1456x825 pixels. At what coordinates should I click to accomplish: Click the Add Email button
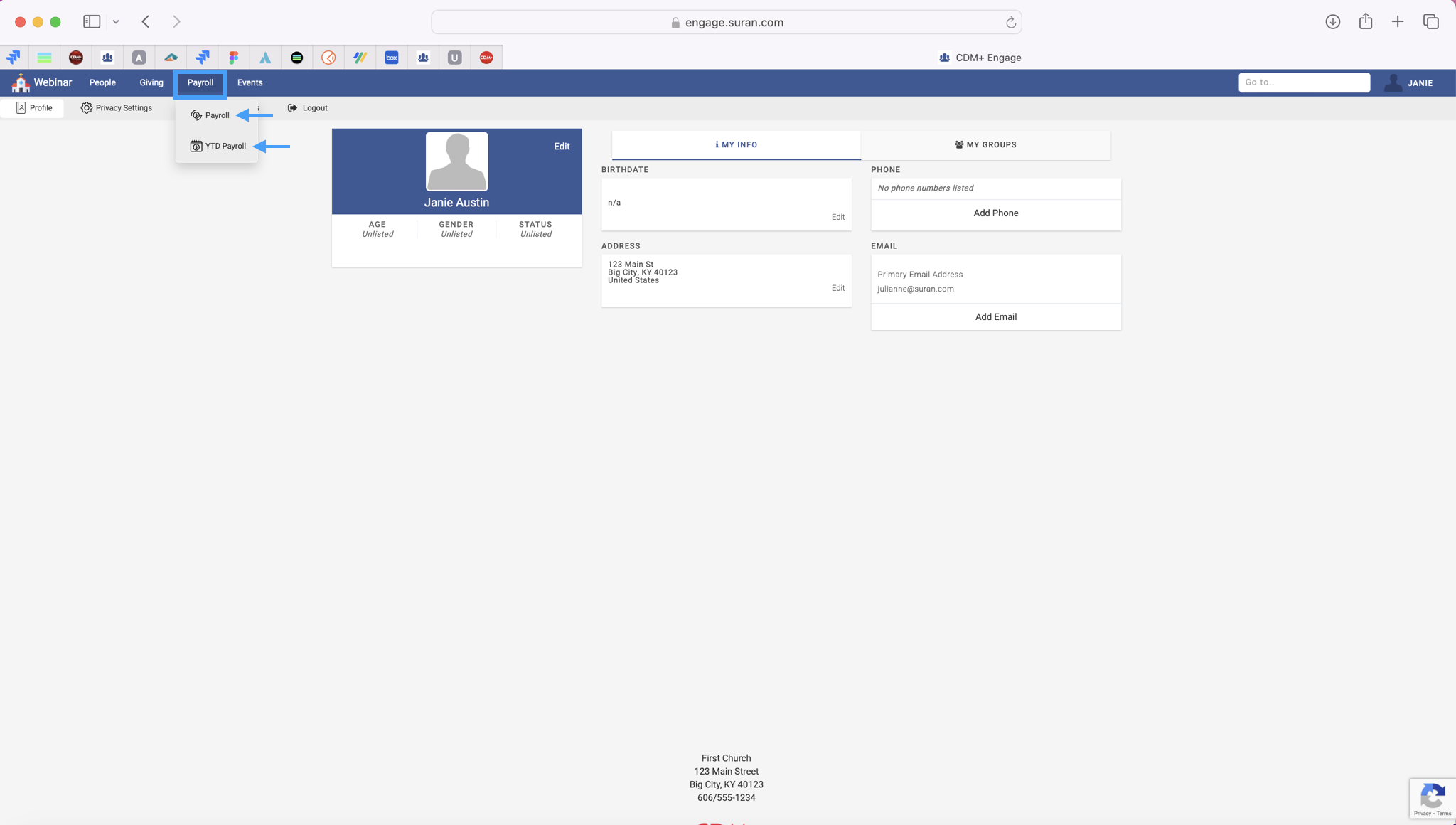[x=995, y=317]
